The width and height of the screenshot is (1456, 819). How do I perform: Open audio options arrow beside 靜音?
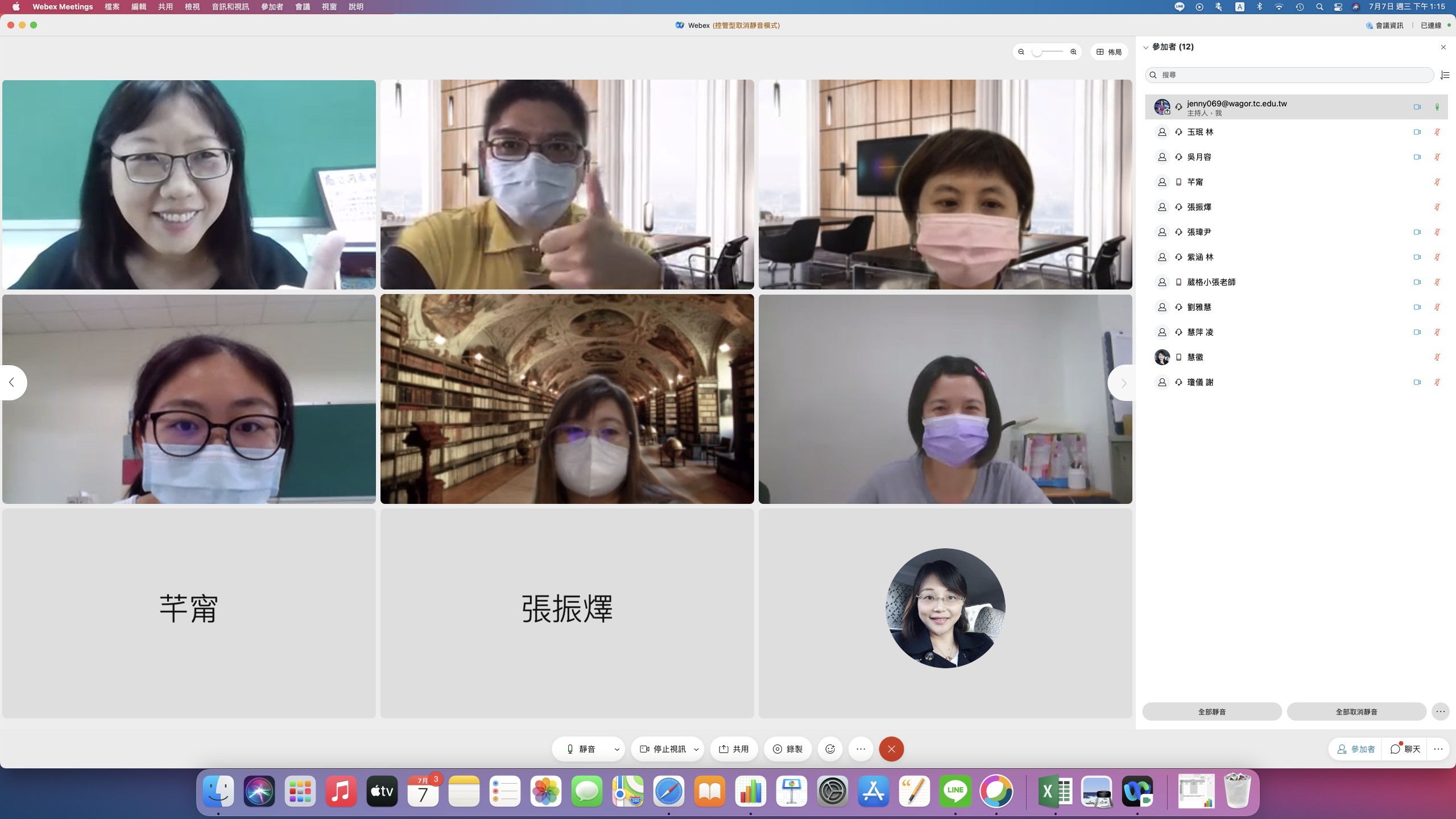point(617,749)
